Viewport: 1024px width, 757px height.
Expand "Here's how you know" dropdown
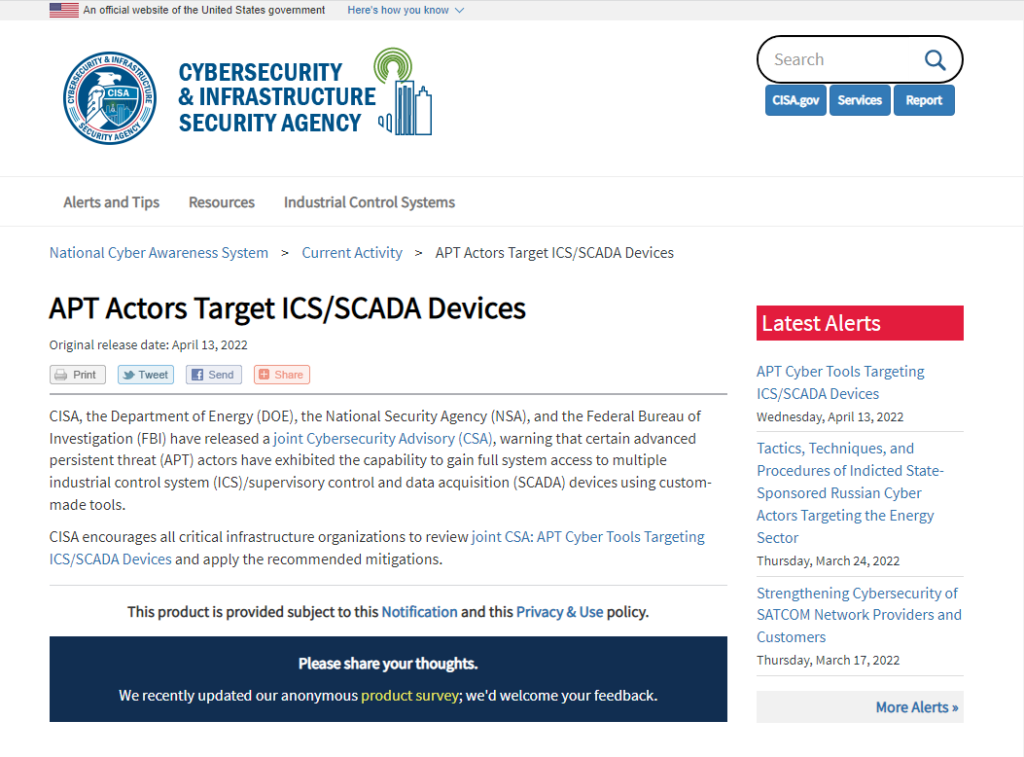(405, 10)
